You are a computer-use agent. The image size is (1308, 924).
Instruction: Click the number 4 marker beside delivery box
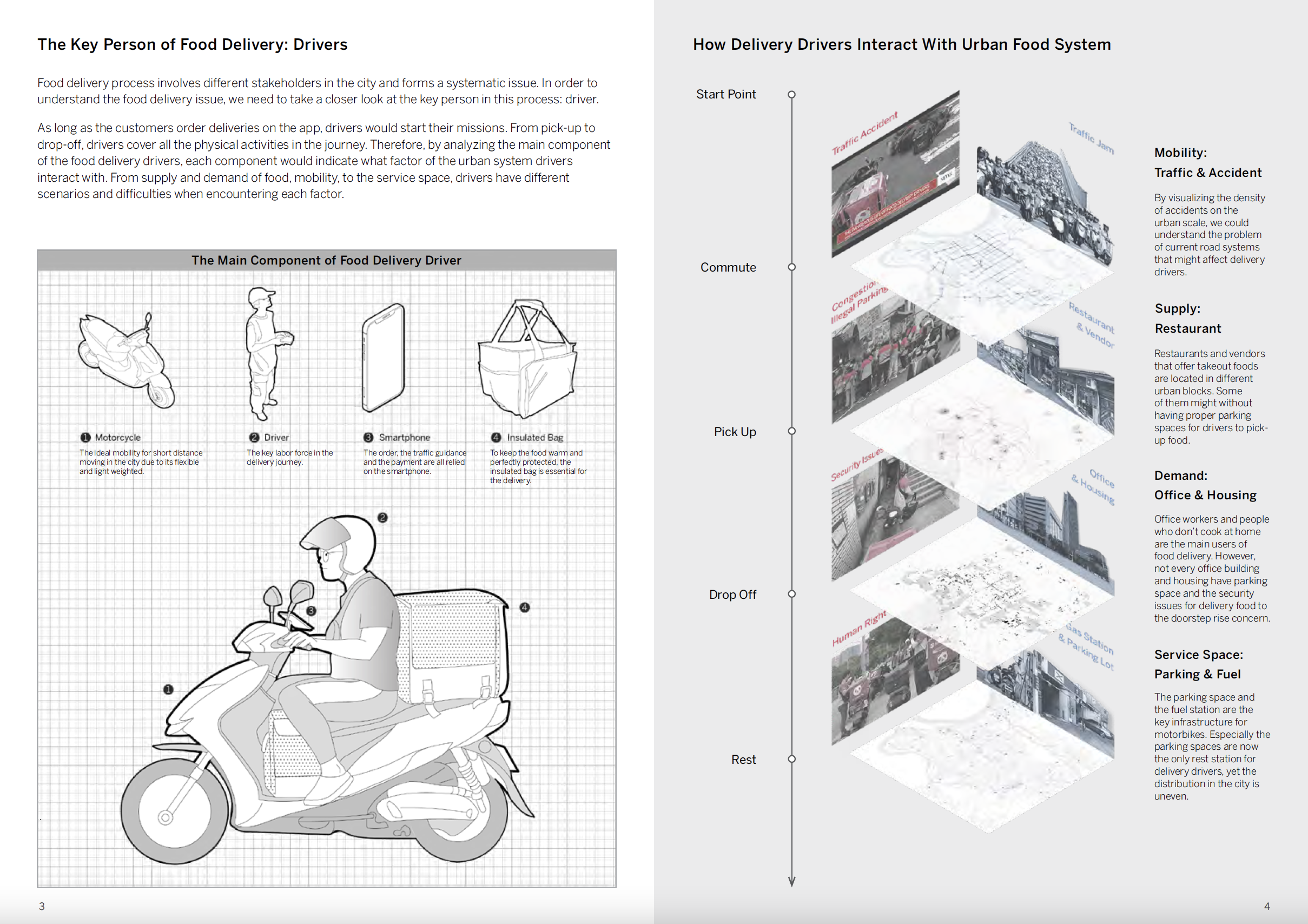(525, 608)
